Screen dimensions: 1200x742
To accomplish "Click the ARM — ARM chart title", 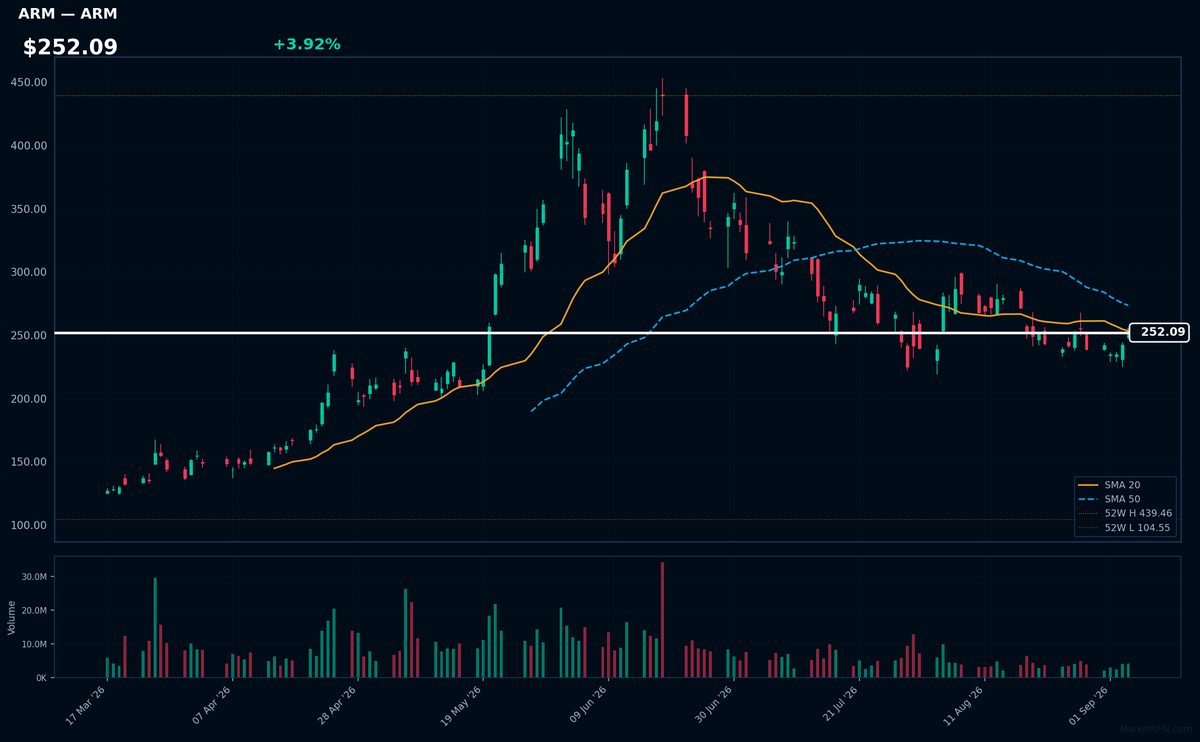I will click(67, 14).
